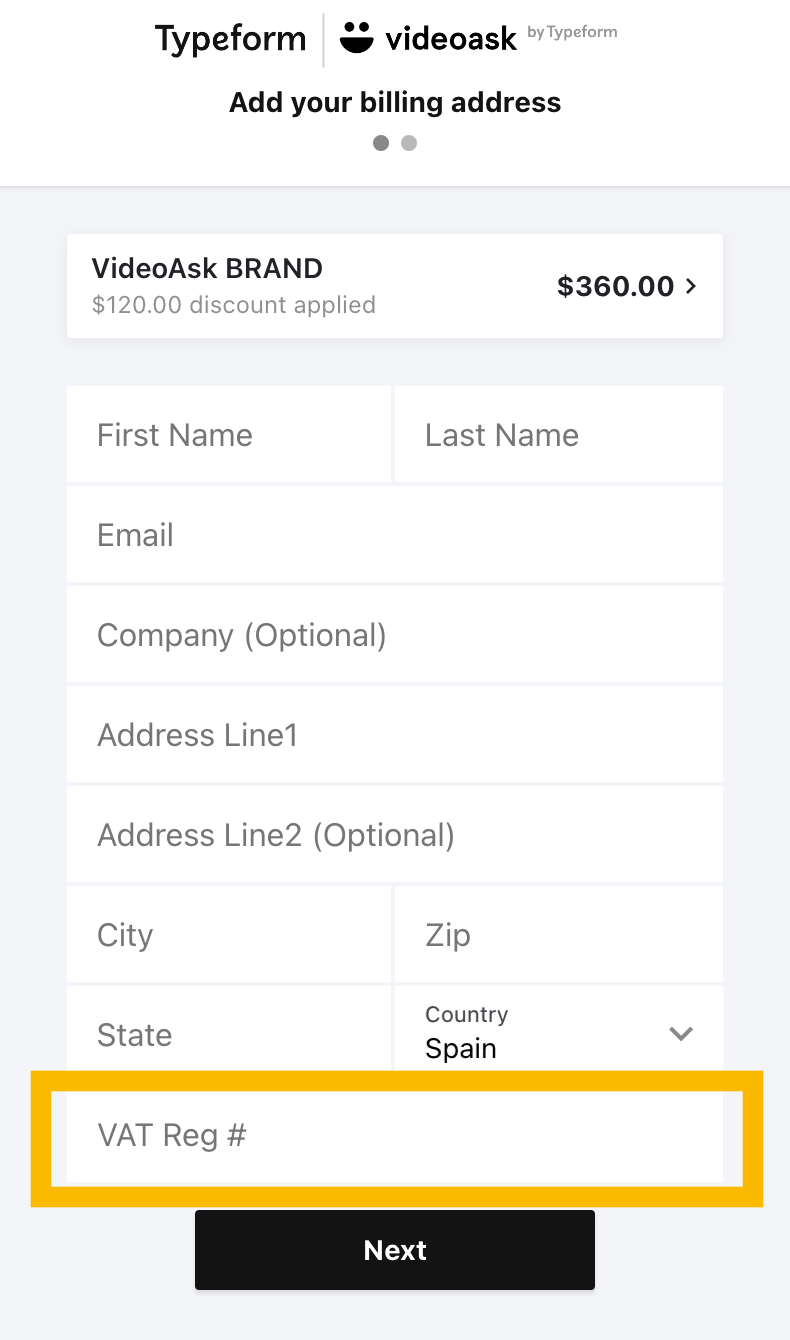The width and height of the screenshot is (790, 1340).
Task: Open the Country dropdown arrow
Action: coord(681,1034)
